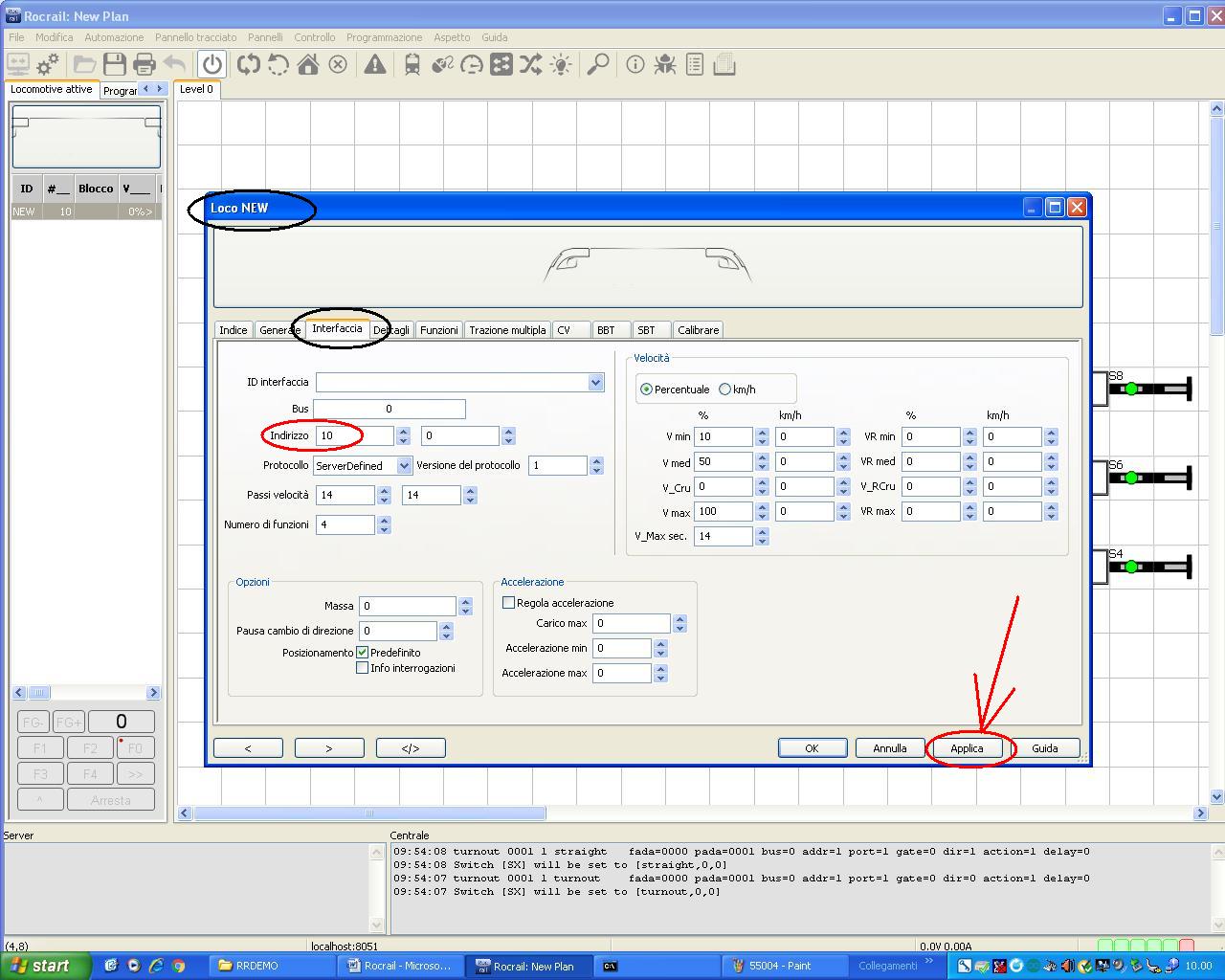The image size is (1225, 980).
Task: Open the Pannello tracciato menu
Action: pos(195,37)
